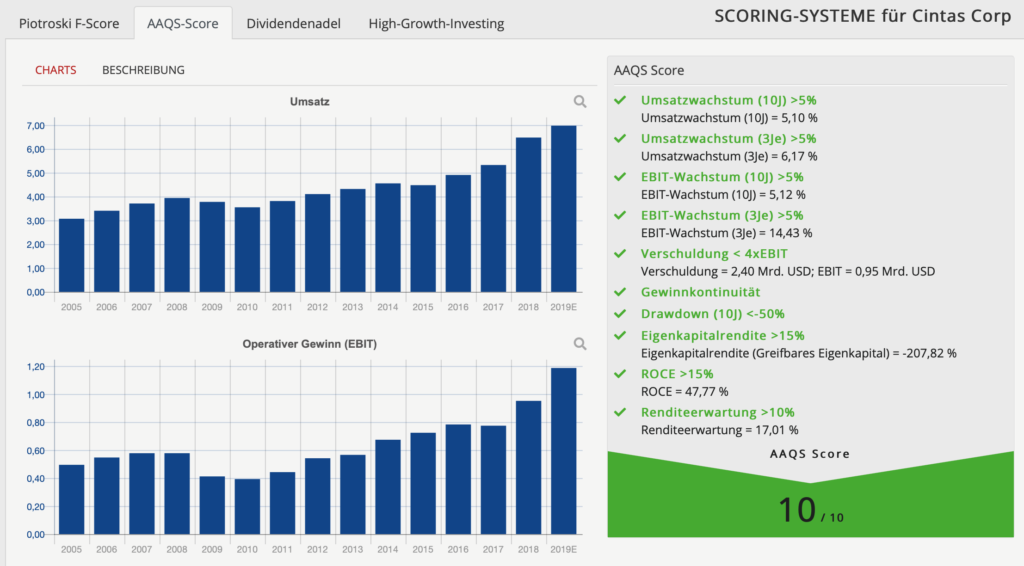This screenshot has height=566, width=1024.
Task: Click the 2019E bar in the Umsatz chart
Action: (x=564, y=209)
